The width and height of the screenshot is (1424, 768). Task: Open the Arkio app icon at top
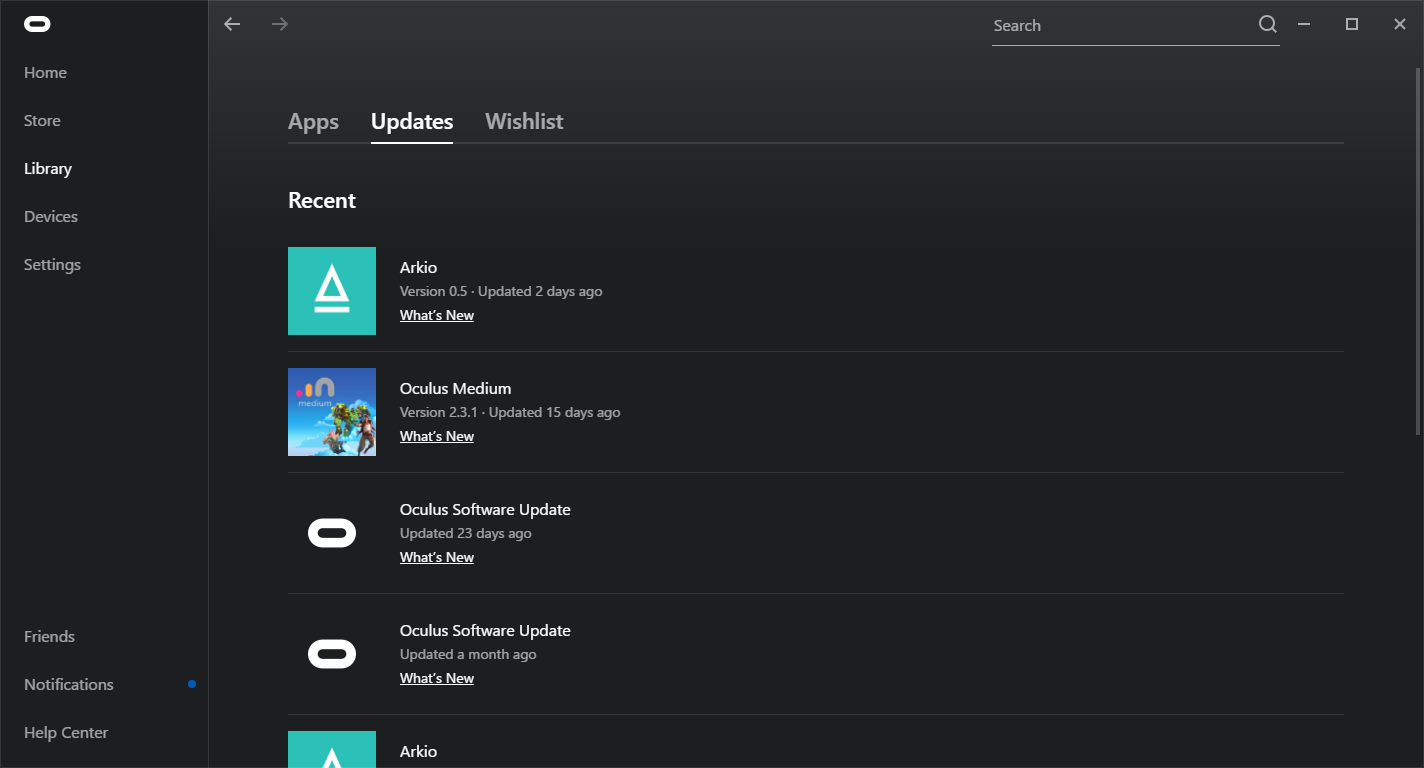click(332, 291)
